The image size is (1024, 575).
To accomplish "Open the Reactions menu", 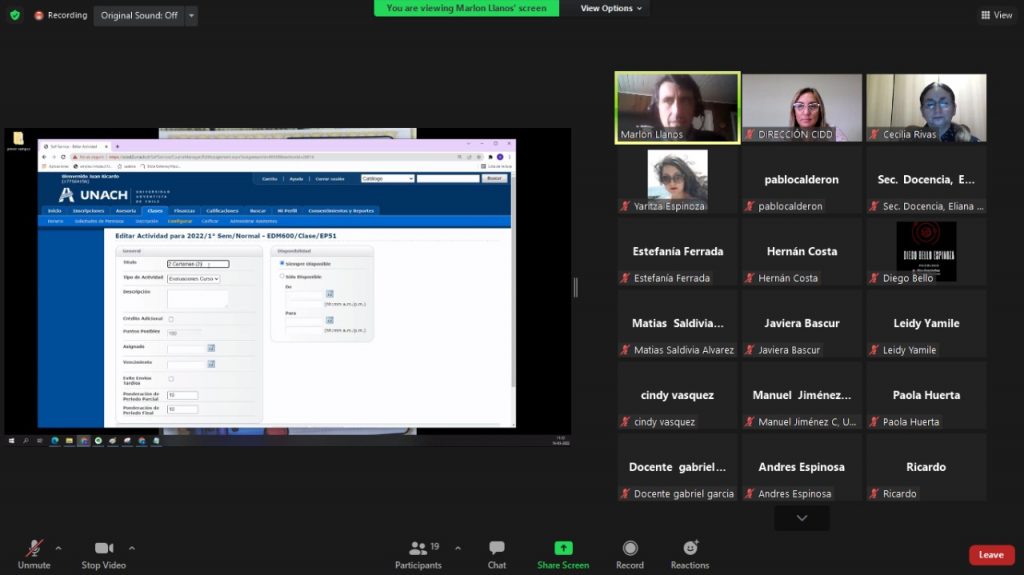I will click(690, 548).
